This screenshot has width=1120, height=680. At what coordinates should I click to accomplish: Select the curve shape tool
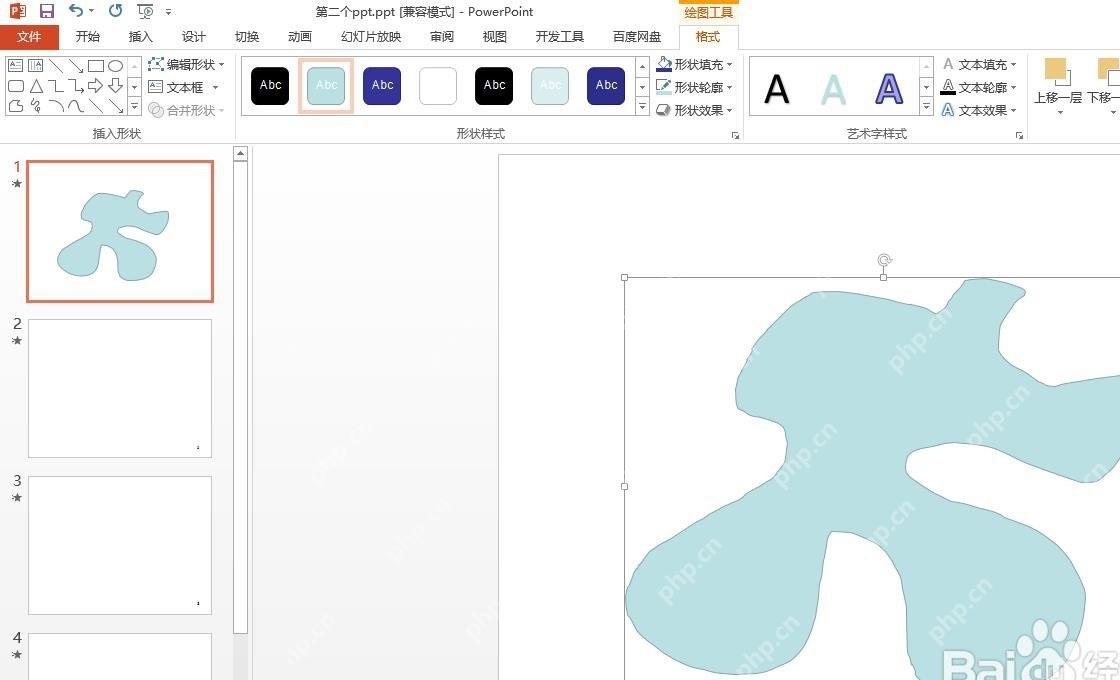click(x=76, y=106)
